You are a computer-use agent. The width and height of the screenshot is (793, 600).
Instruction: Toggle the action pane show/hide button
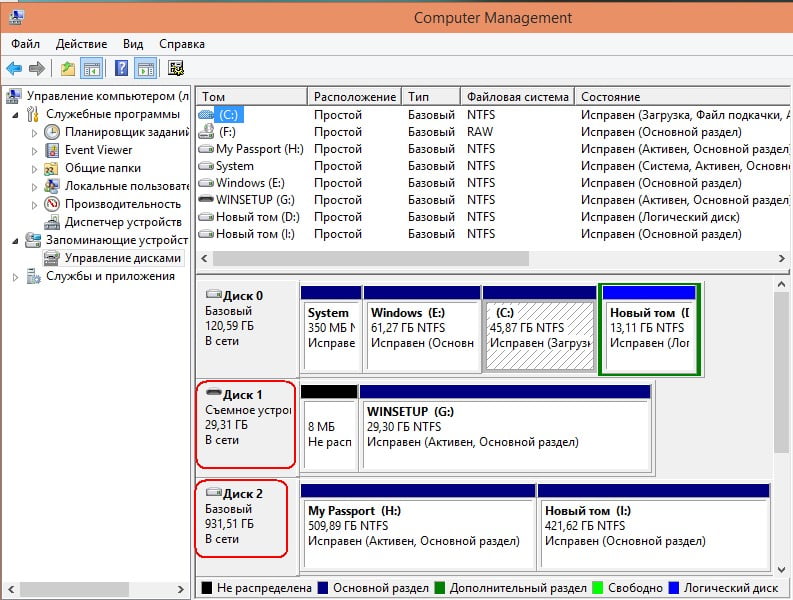pyautogui.click(x=145, y=69)
